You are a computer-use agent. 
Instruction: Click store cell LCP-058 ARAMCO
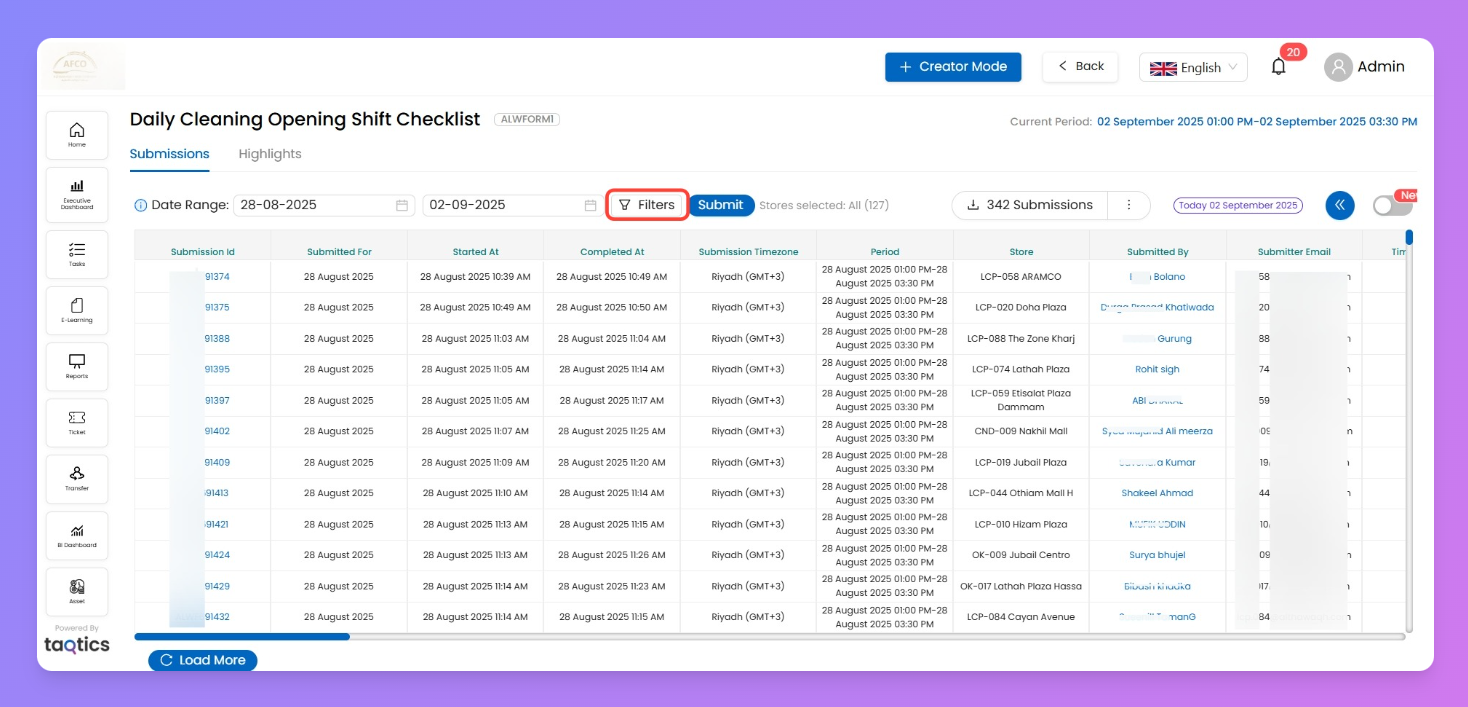tap(1021, 277)
